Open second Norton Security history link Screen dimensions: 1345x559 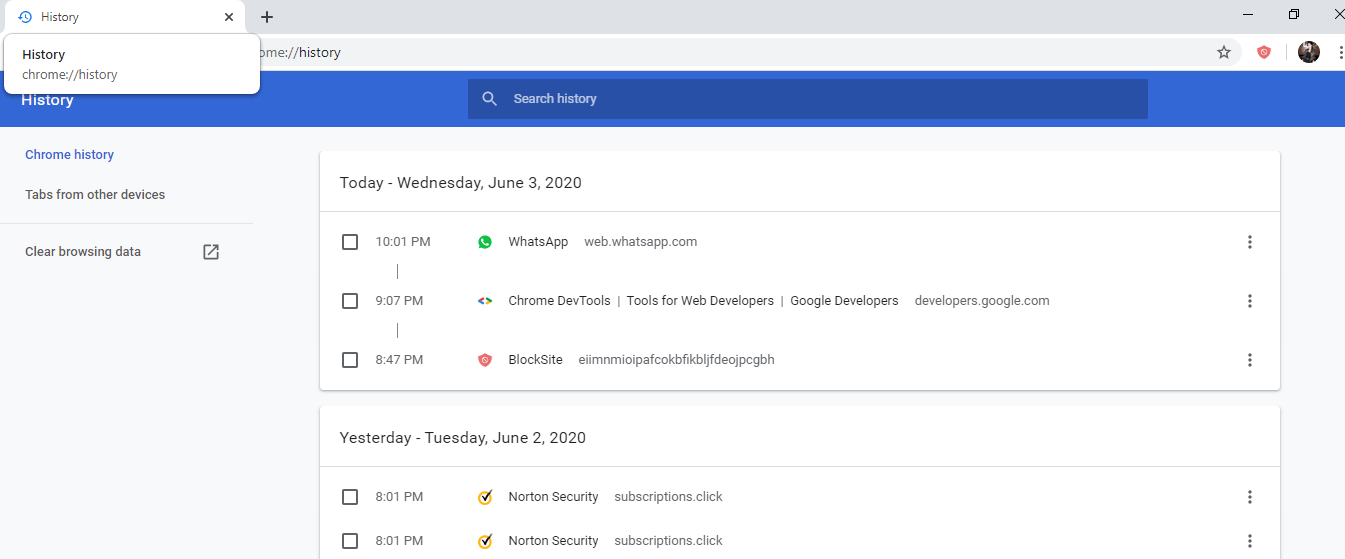[x=553, y=541]
